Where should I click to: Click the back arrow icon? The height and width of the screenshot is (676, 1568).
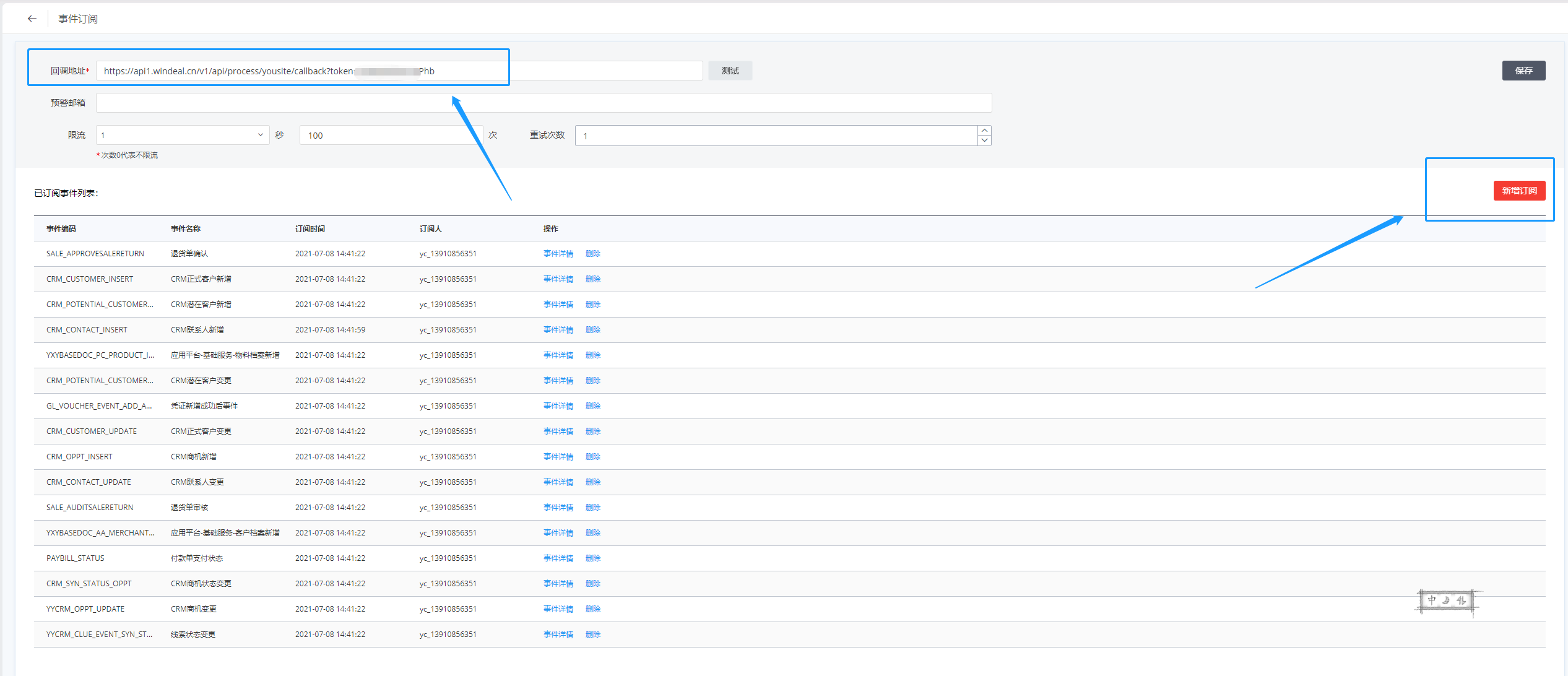pyautogui.click(x=32, y=19)
